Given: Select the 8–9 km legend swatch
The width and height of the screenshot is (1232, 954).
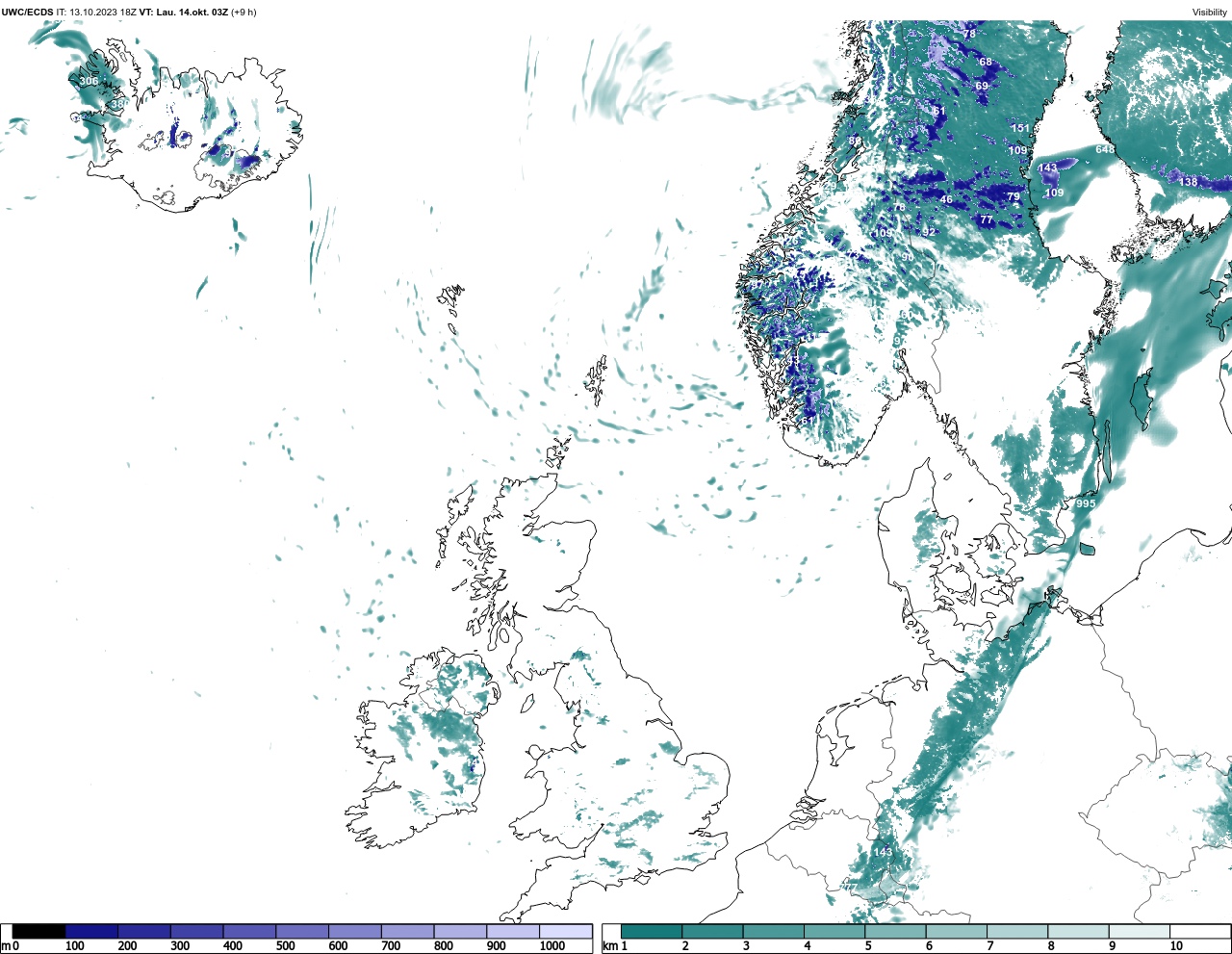Looking at the screenshot, I should (1078, 931).
